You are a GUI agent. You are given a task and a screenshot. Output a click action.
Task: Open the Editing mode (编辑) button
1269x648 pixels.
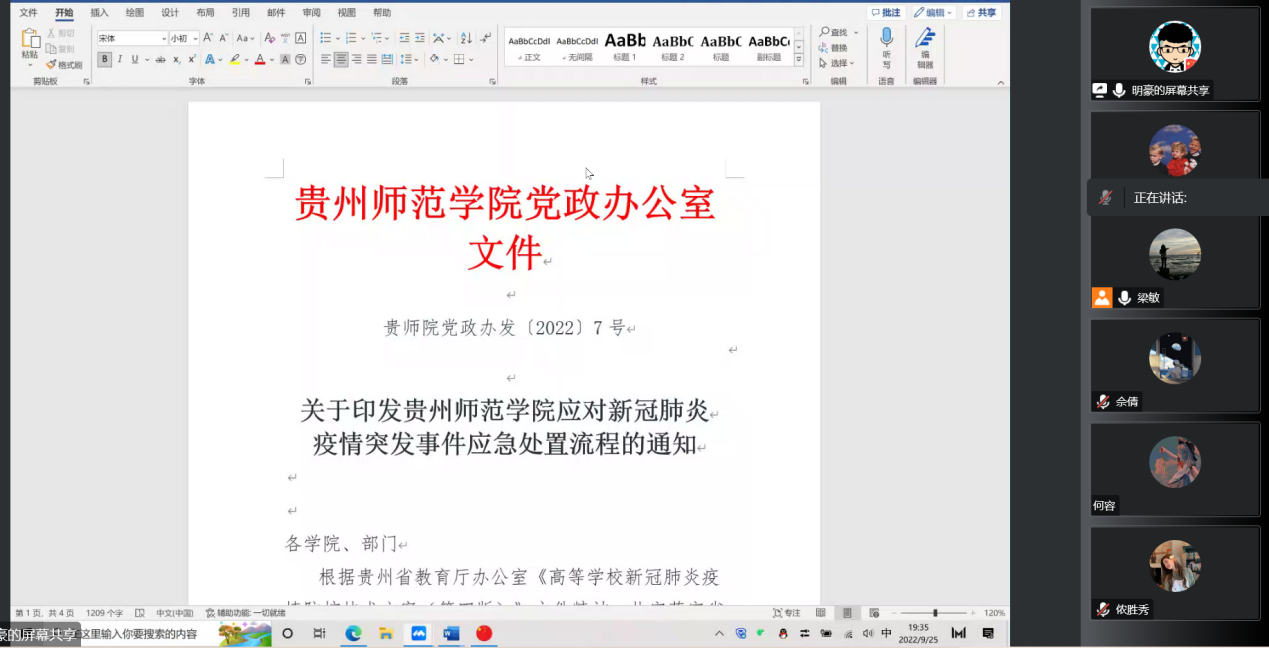934,13
